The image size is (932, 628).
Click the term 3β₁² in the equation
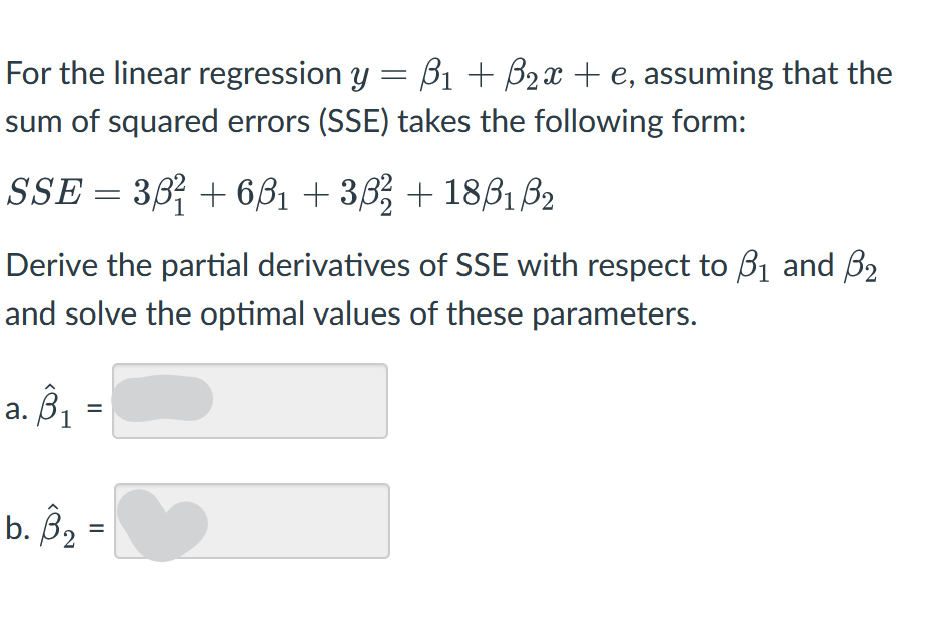162,192
